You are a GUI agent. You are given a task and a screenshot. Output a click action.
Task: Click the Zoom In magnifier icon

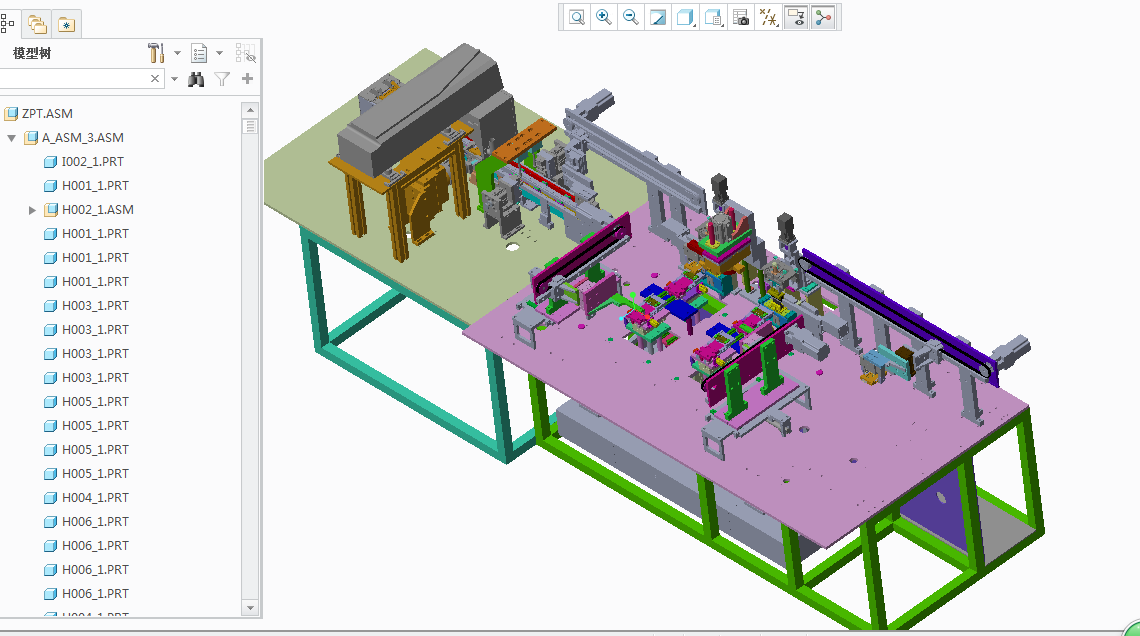tap(604, 17)
